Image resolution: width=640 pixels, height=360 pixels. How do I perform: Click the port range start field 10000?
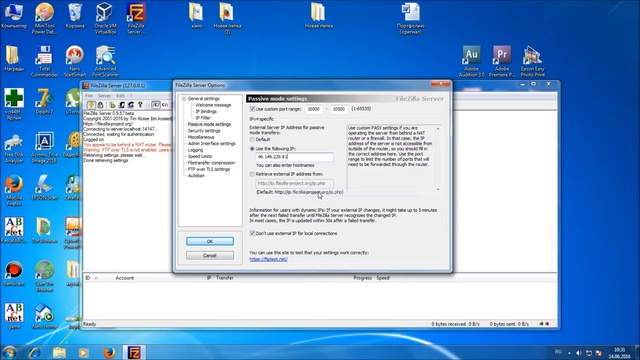(313, 109)
